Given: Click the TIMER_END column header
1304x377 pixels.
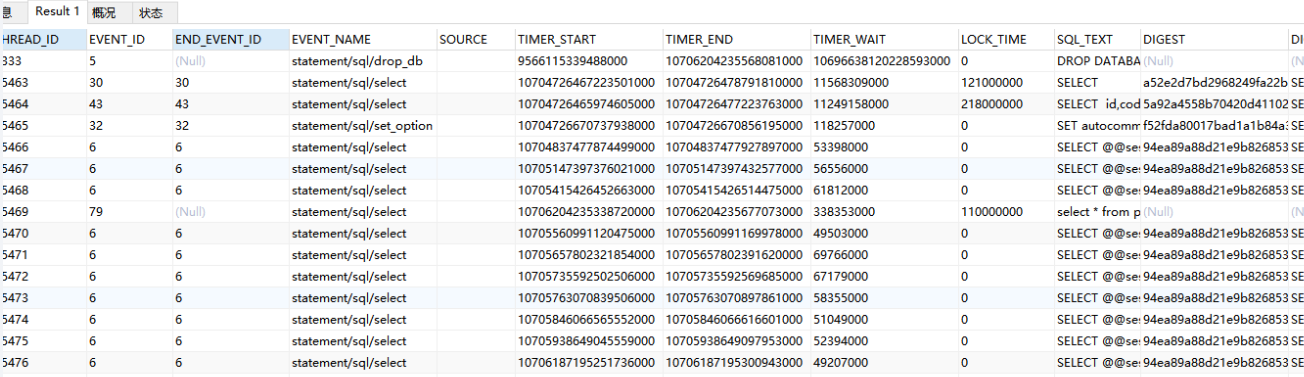Looking at the screenshot, I should [735, 39].
